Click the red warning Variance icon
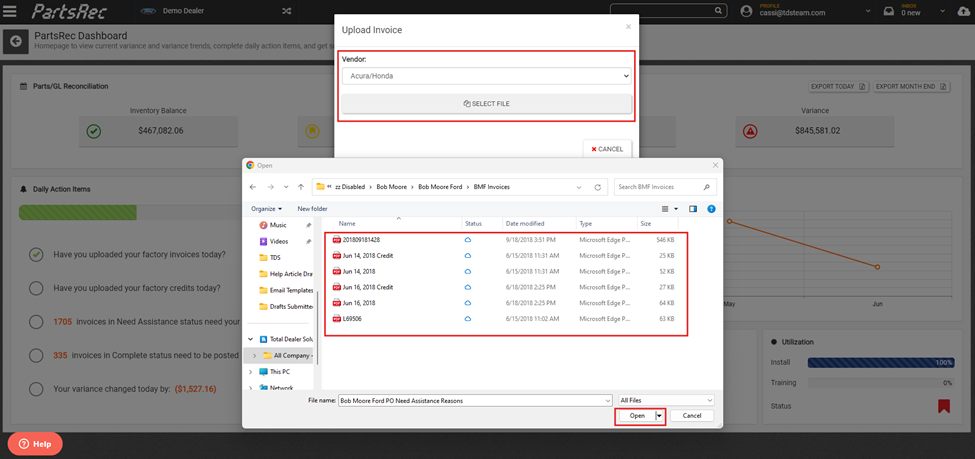 pos(751,131)
